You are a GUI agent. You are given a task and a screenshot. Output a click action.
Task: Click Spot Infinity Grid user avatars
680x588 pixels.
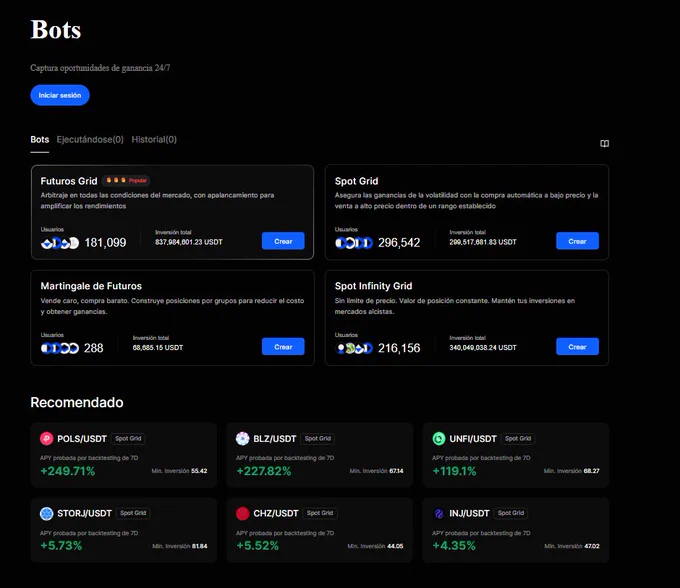354,348
